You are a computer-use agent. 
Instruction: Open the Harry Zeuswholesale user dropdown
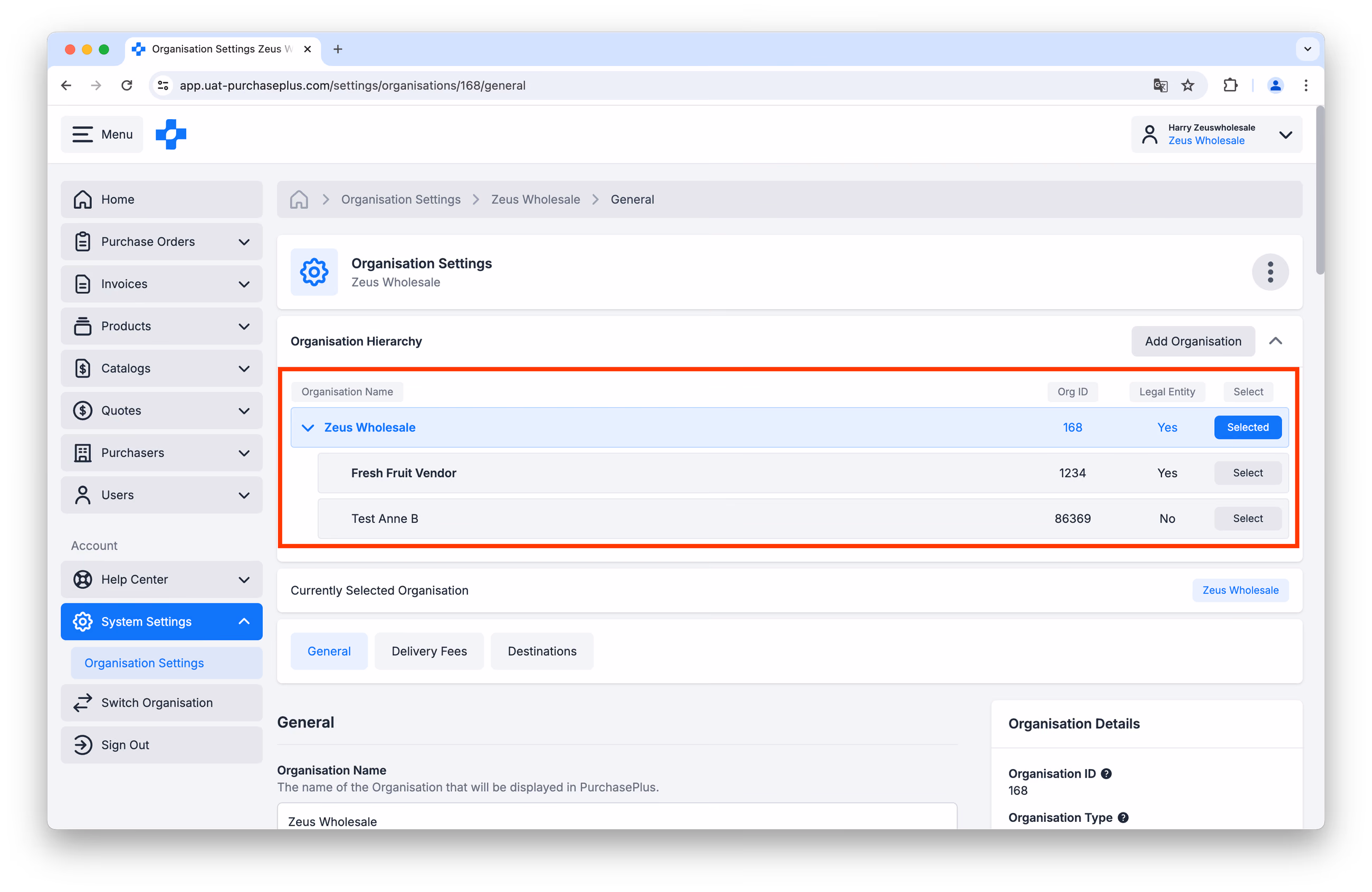1216,135
